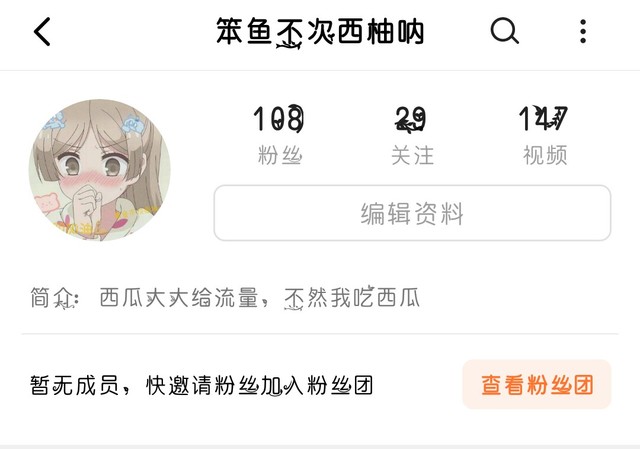Image resolution: width=640 pixels, height=449 pixels.
Task: Open the fans list via count 108
Action: pos(279,119)
